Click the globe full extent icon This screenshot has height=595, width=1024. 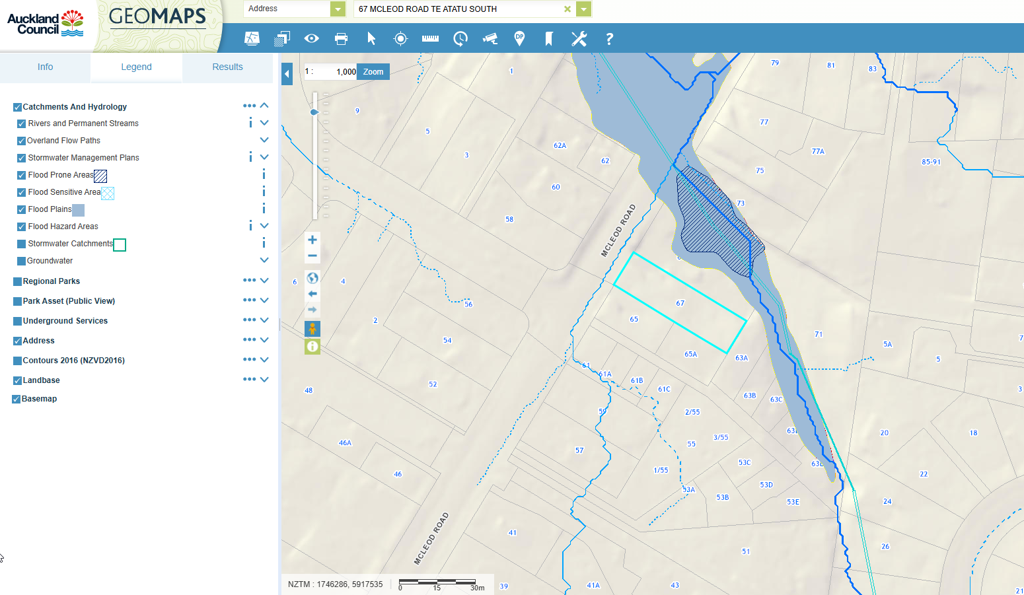coord(312,278)
